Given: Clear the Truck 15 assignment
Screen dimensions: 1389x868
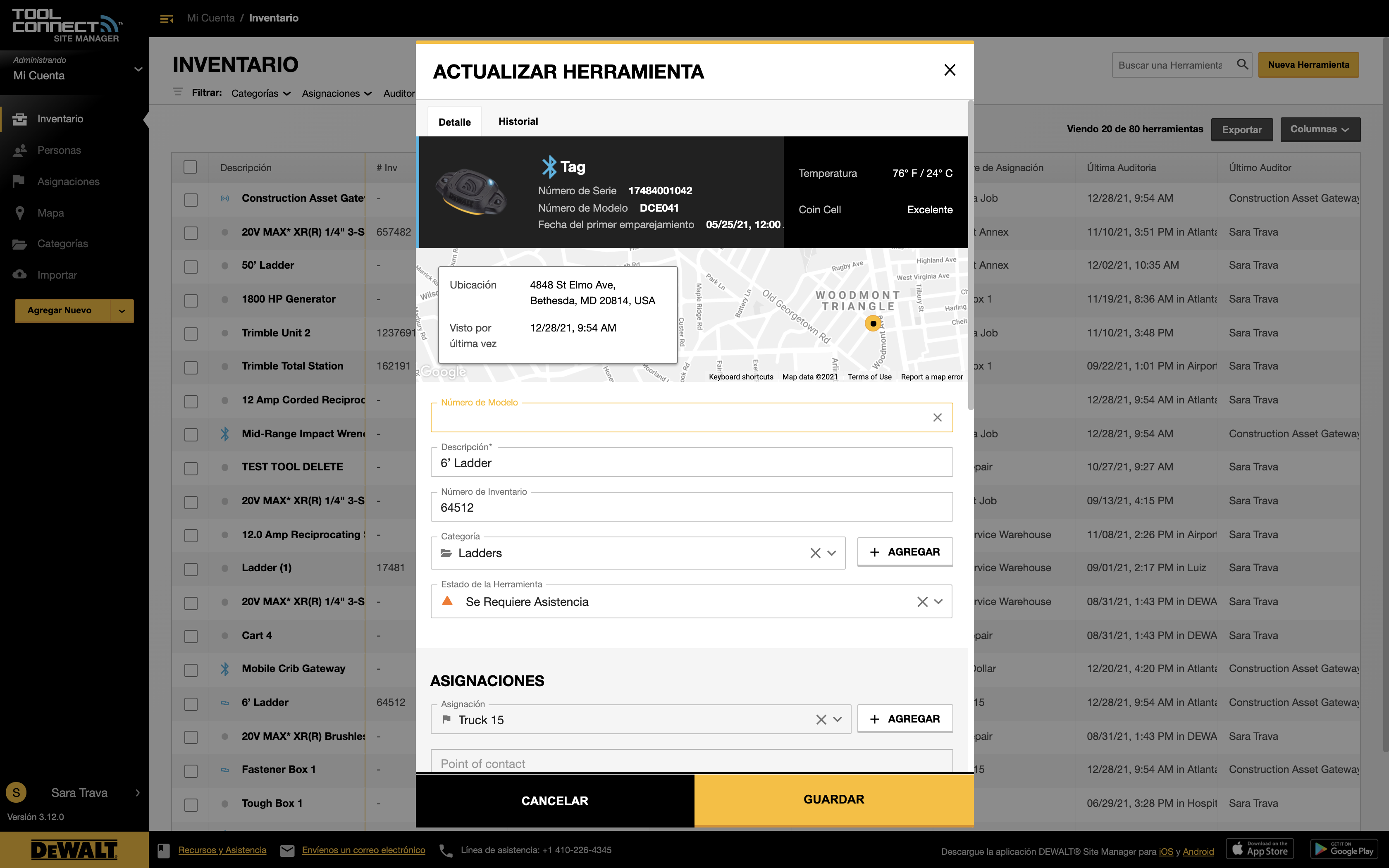Looking at the screenshot, I should [821, 720].
